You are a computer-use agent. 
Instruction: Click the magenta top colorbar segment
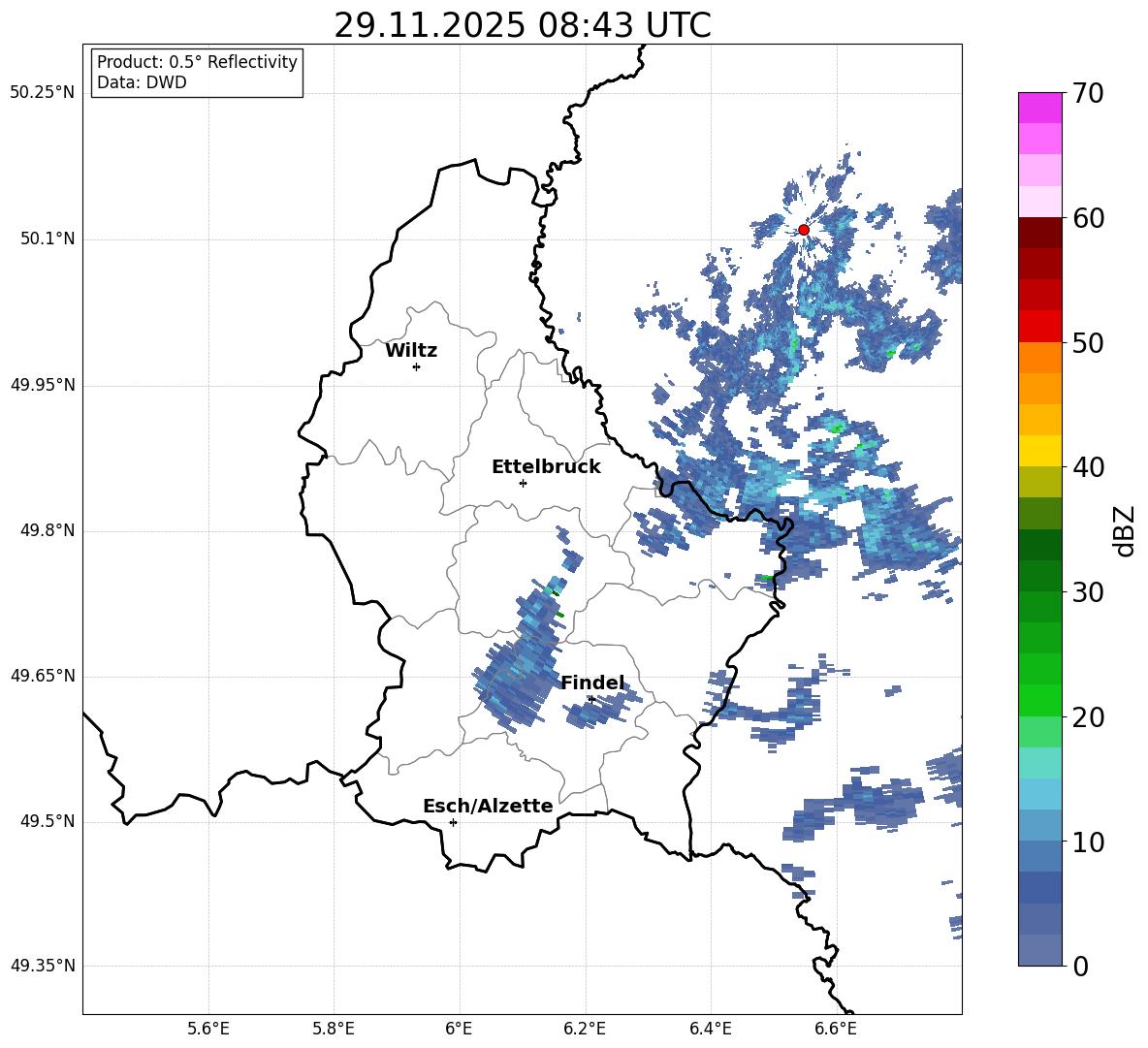[x=1039, y=108]
